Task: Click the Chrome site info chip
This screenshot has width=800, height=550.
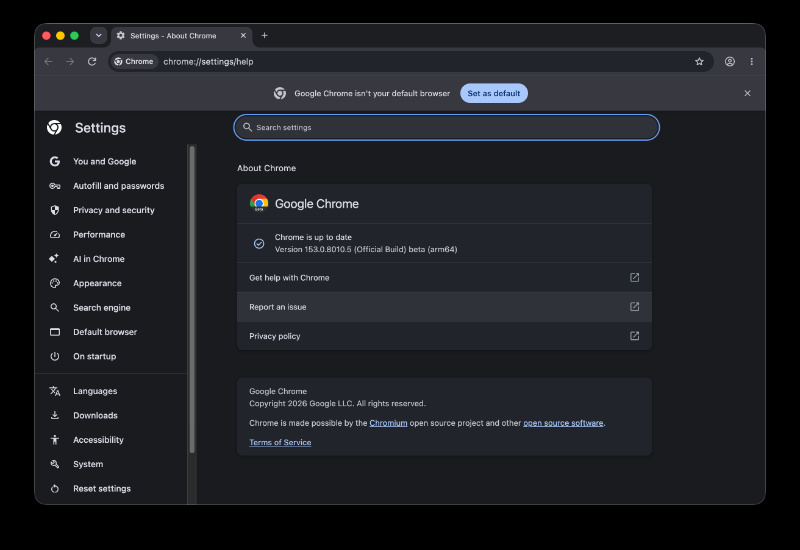Action: tap(134, 62)
